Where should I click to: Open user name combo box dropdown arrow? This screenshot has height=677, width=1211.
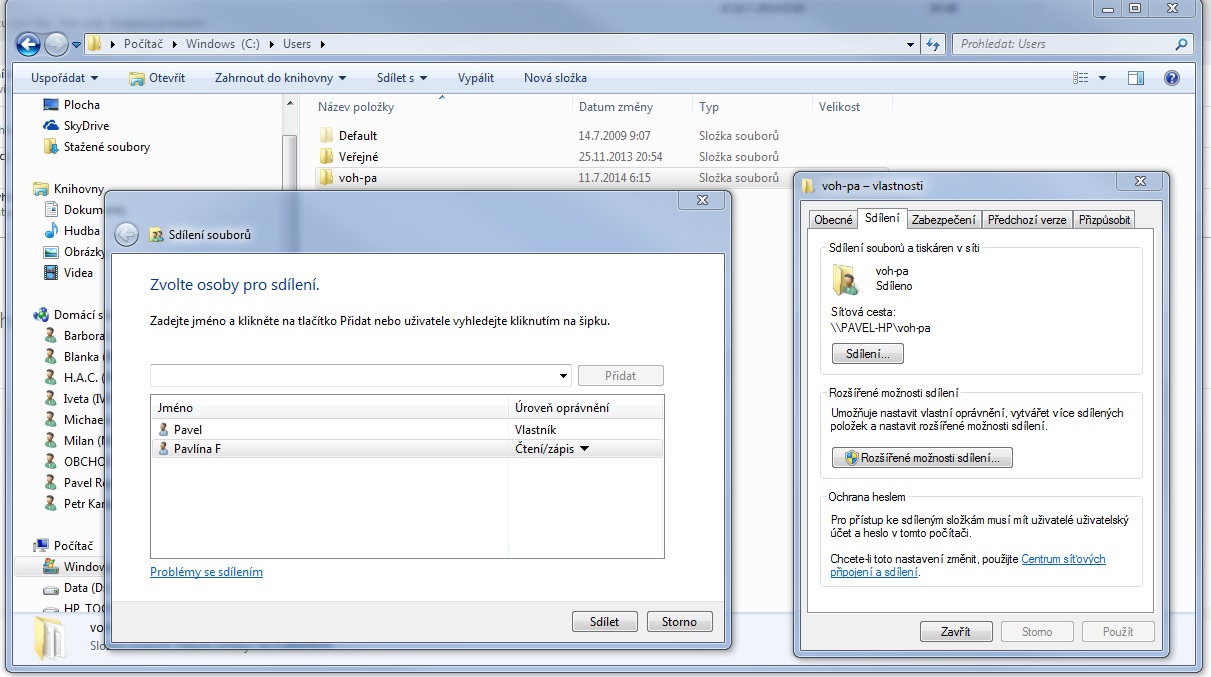pyautogui.click(x=565, y=376)
